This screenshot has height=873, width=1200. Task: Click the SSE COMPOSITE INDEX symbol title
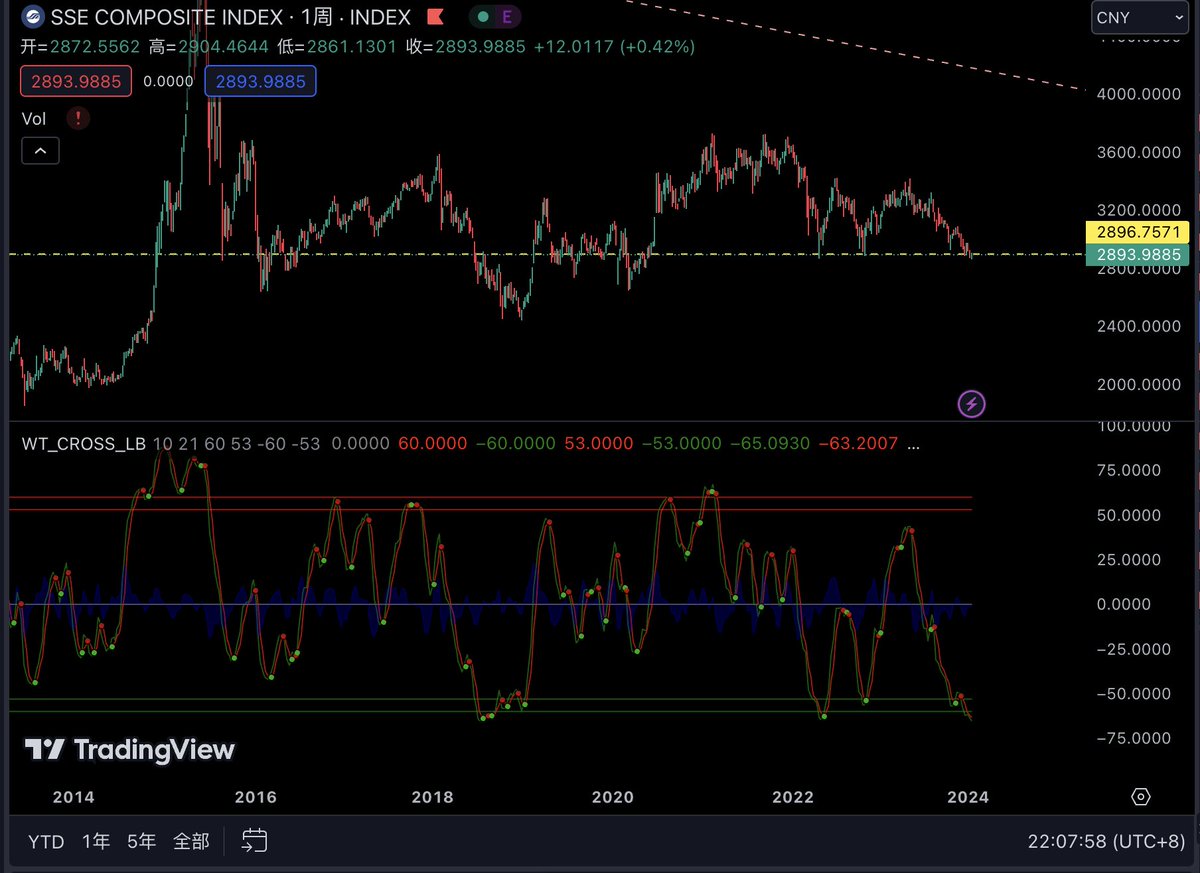[x=167, y=17]
